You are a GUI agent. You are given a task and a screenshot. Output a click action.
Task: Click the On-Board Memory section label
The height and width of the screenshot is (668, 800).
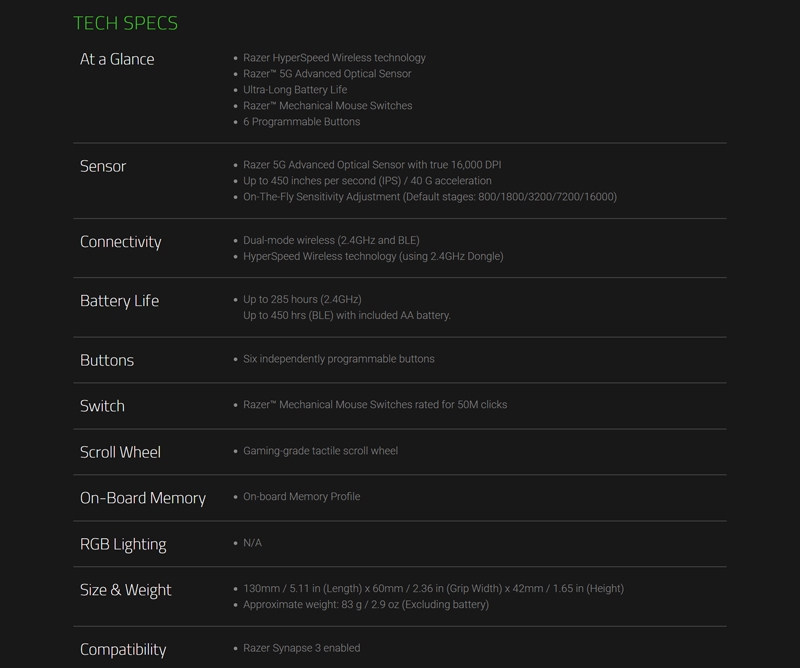tap(143, 498)
